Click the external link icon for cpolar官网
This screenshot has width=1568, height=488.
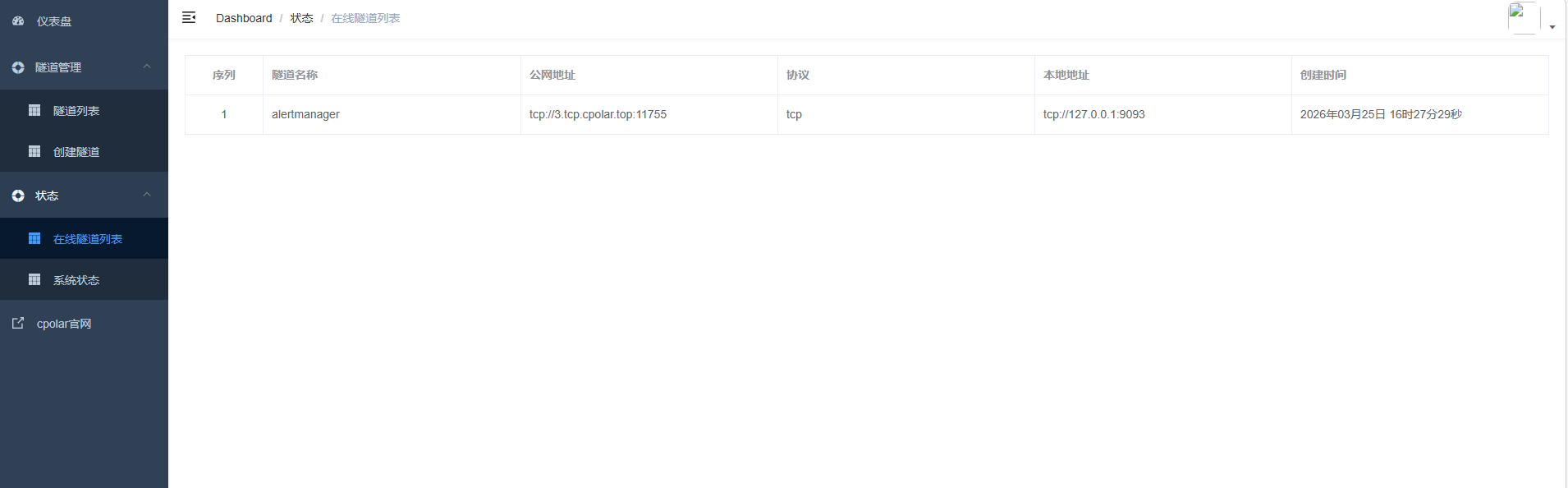18,323
